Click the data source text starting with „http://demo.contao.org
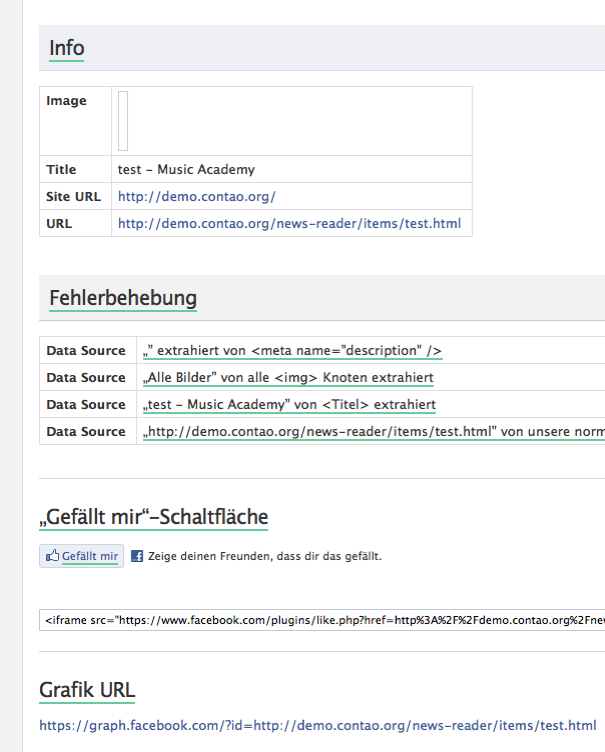Image resolution: width=605 pixels, height=752 pixels. [x=374, y=431]
